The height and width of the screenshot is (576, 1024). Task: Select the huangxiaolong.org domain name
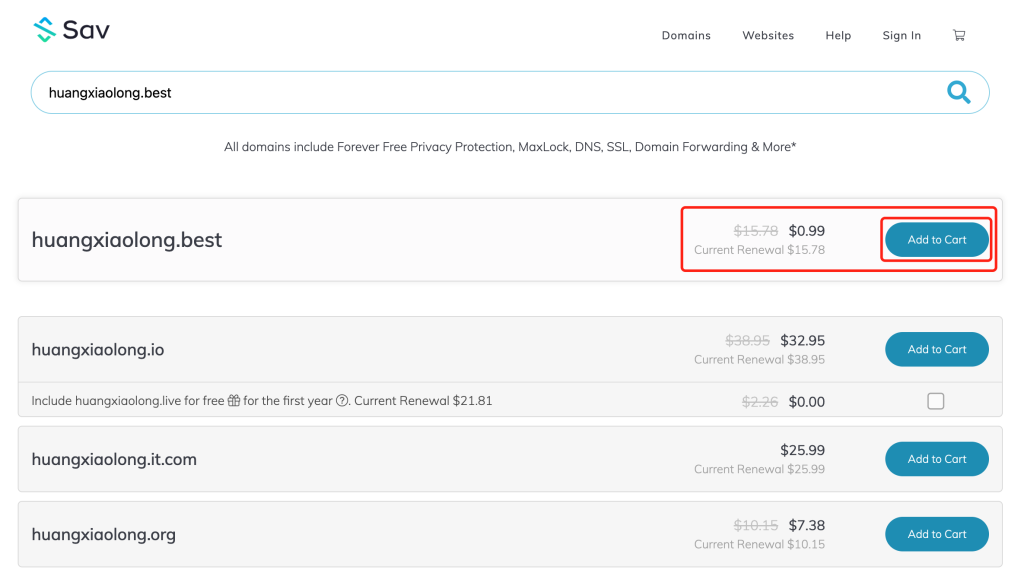coord(104,534)
